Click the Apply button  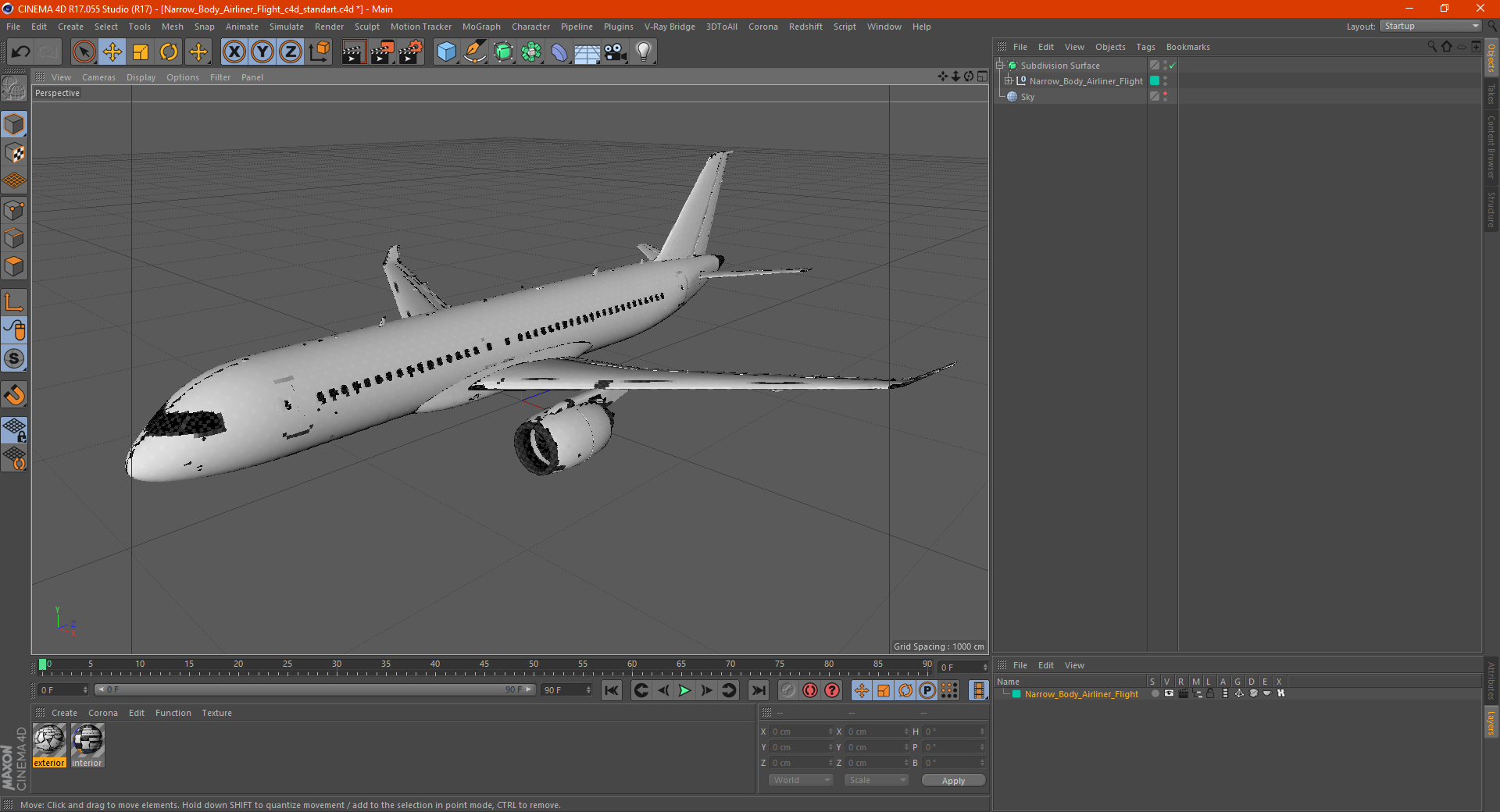click(953, 781)
